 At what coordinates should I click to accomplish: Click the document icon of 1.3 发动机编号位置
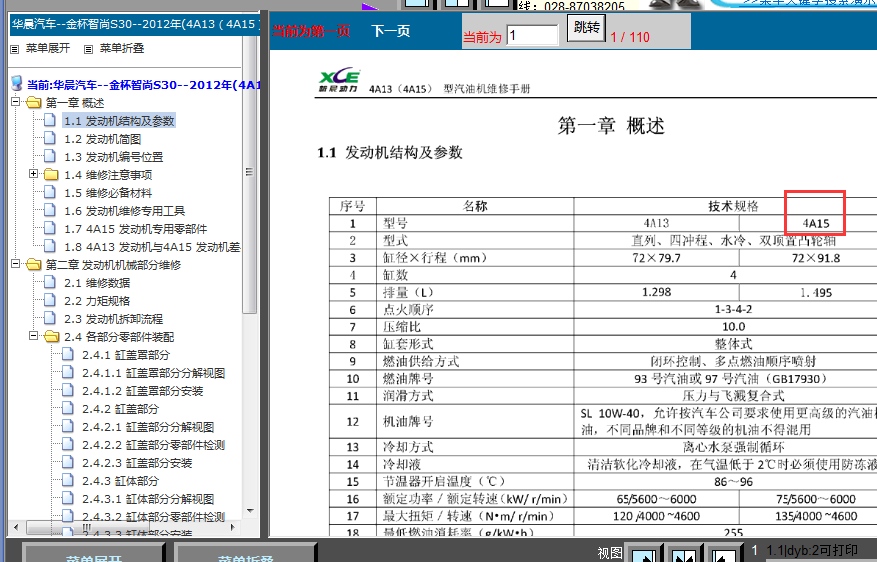click(50, 156)
